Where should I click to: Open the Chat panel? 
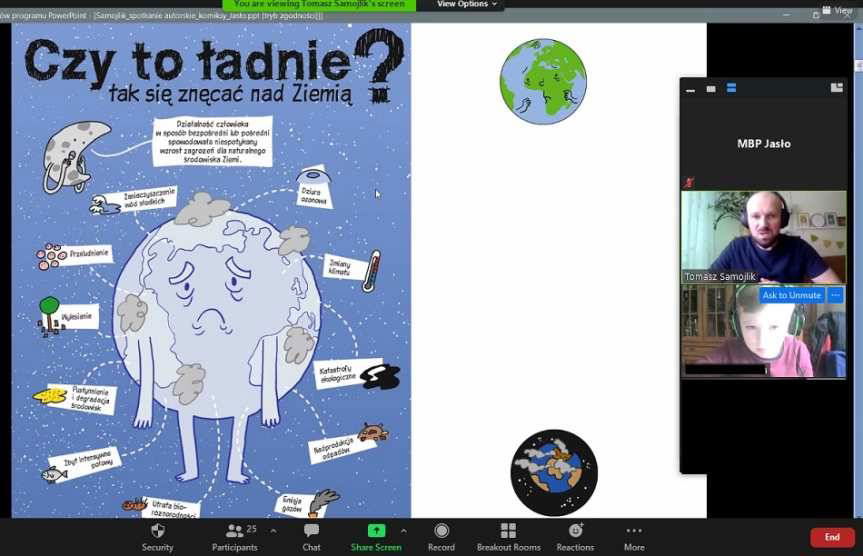point(311,535)
